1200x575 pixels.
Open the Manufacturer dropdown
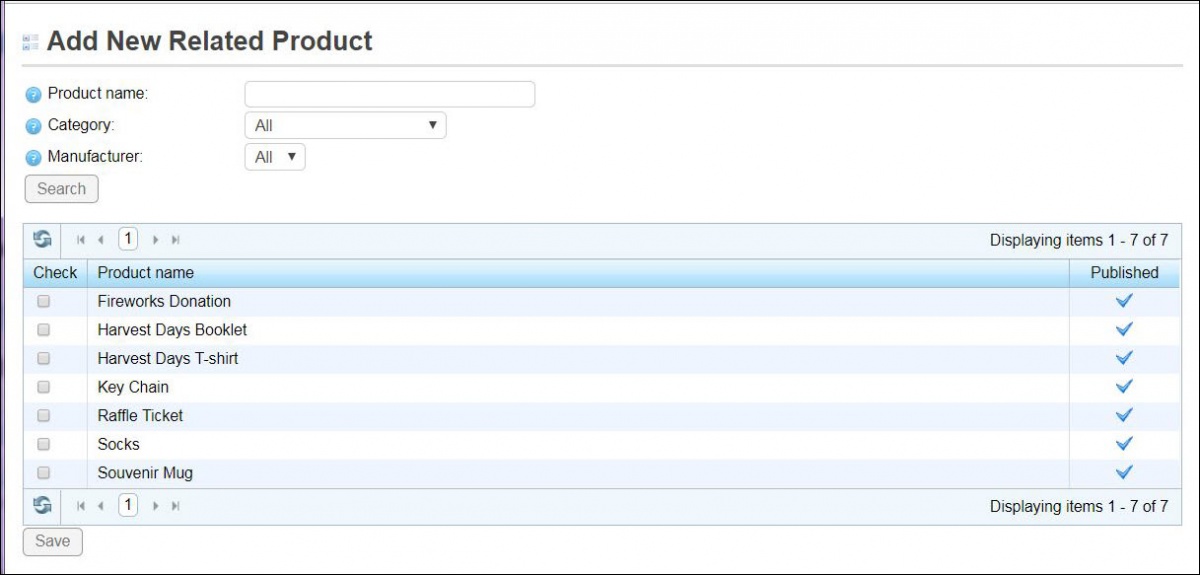coord(275,157)
